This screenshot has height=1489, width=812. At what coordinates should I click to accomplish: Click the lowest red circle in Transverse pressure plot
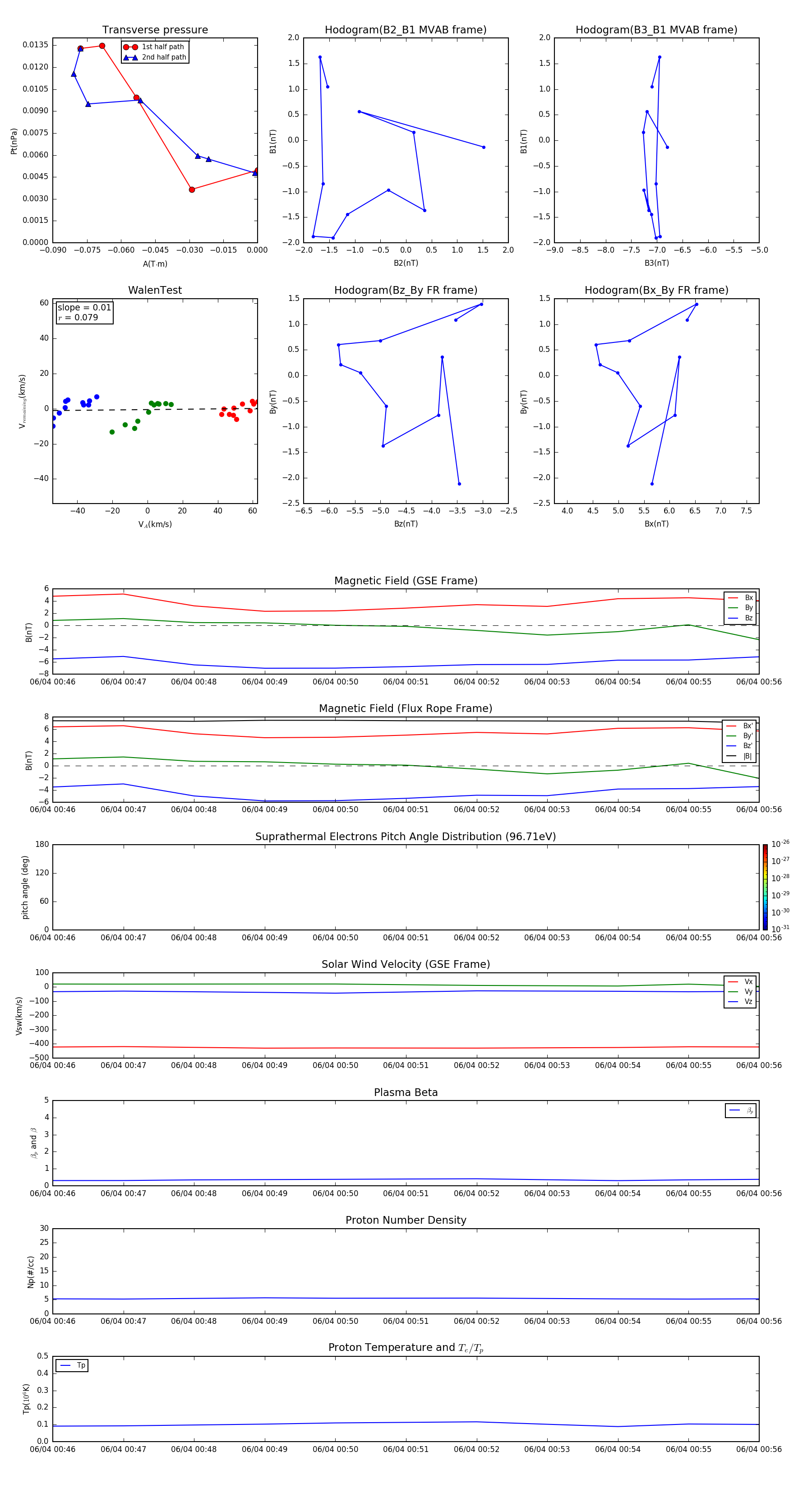(192, 190)
